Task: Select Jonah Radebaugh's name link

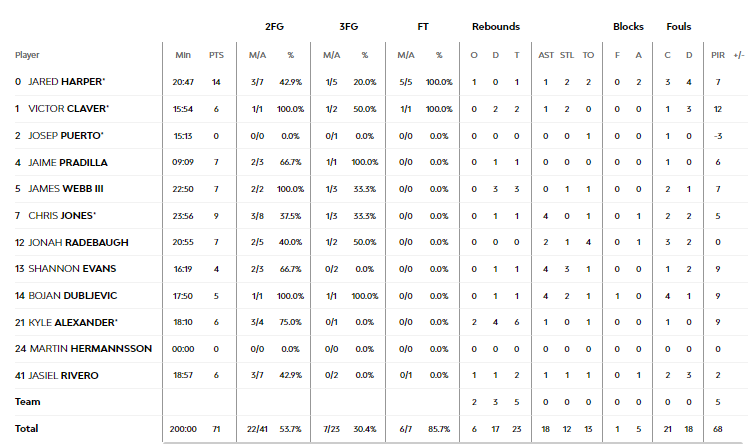Action: (78, 243)
